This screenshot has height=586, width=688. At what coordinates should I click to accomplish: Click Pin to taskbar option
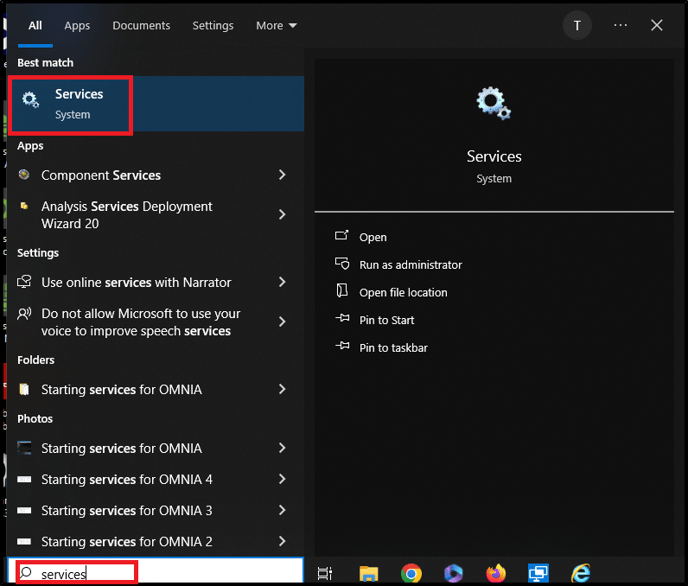click(x=393, y=348)
